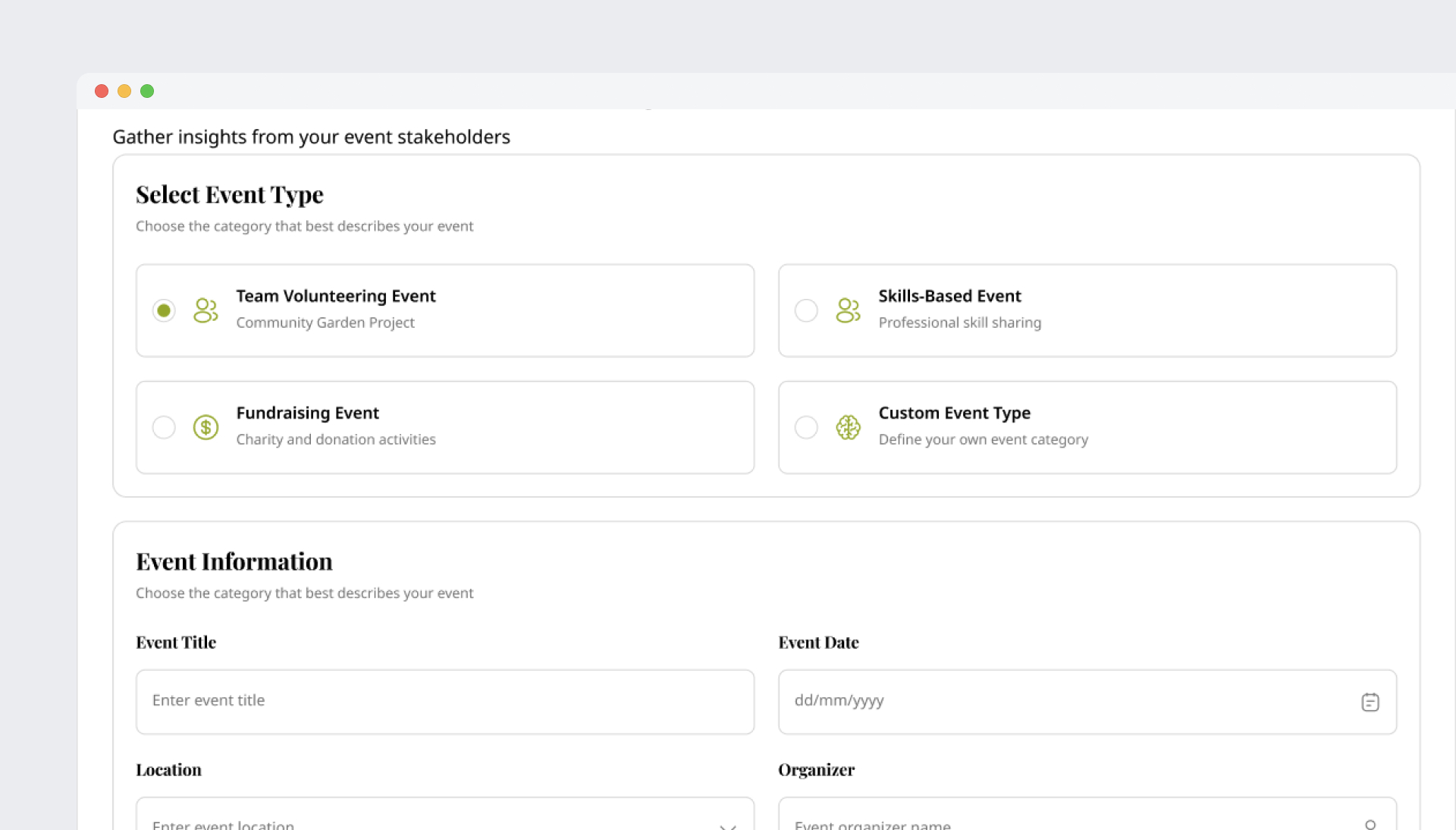The width and height of the screenshot is (1456, 830).
Task: Select the Skills-Based Event radio button
Action: [x=806, y=310]
